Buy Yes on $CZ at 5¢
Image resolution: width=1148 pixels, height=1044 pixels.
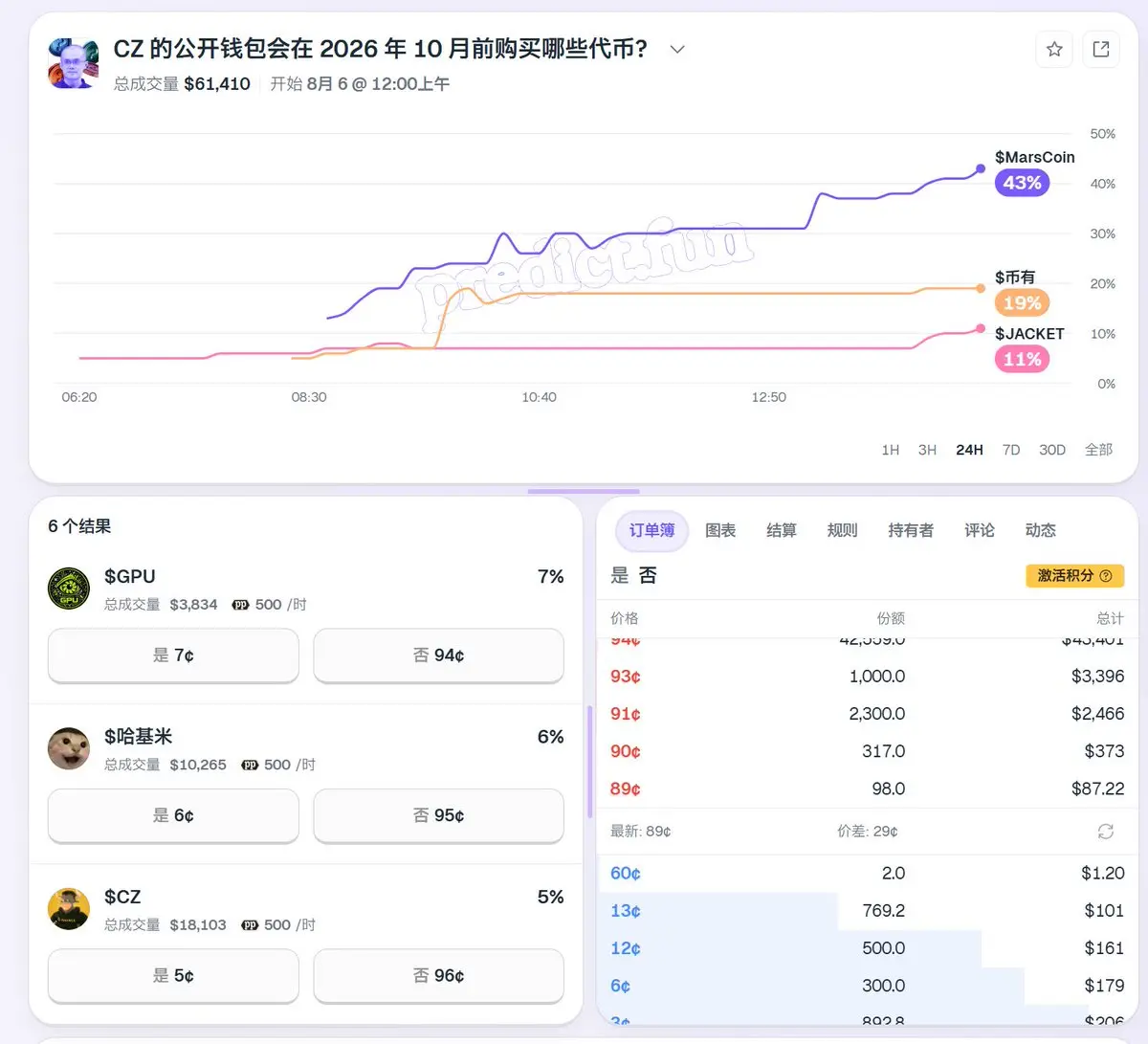tap(173, 976)
